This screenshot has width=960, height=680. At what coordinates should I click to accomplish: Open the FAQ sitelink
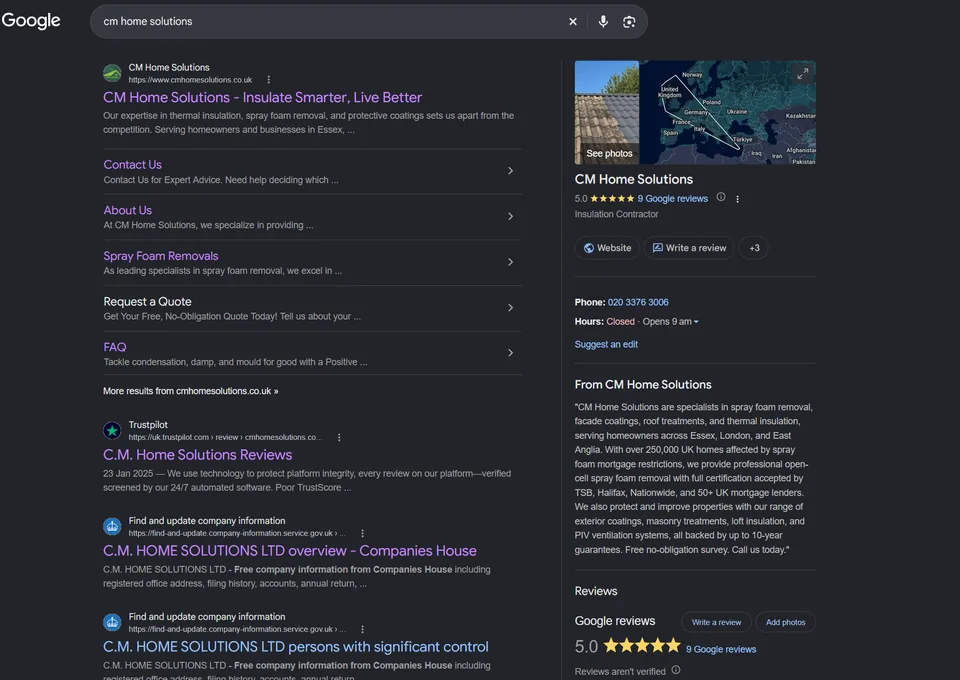point(114,347)
